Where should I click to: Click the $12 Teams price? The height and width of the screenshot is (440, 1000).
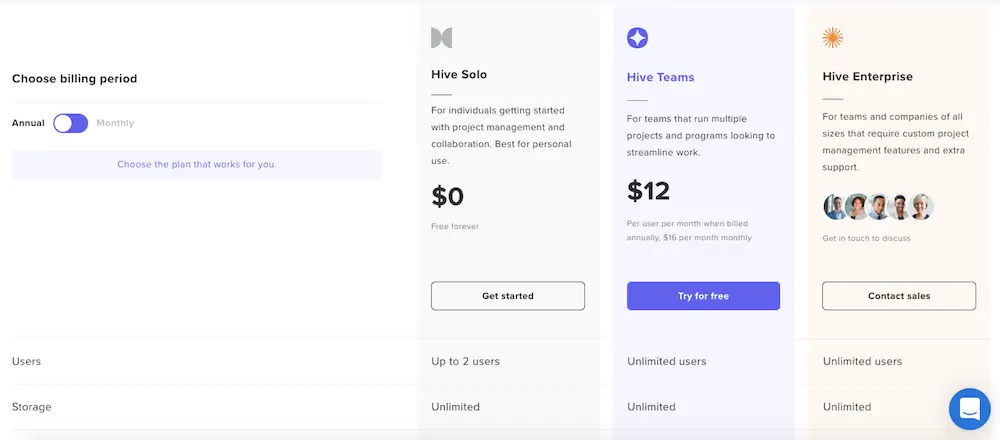(648, 191)
